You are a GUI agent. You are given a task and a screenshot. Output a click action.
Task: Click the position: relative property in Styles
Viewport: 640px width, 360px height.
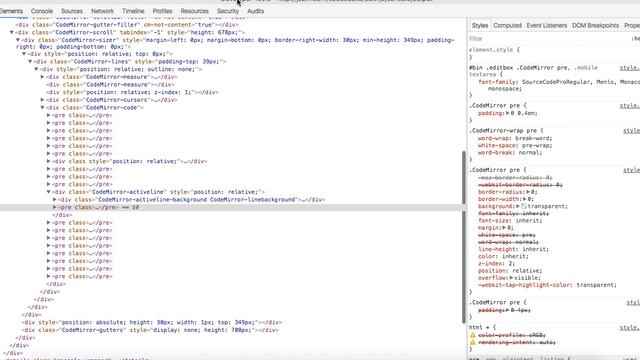pyautogui.click(x=510, y=271)
